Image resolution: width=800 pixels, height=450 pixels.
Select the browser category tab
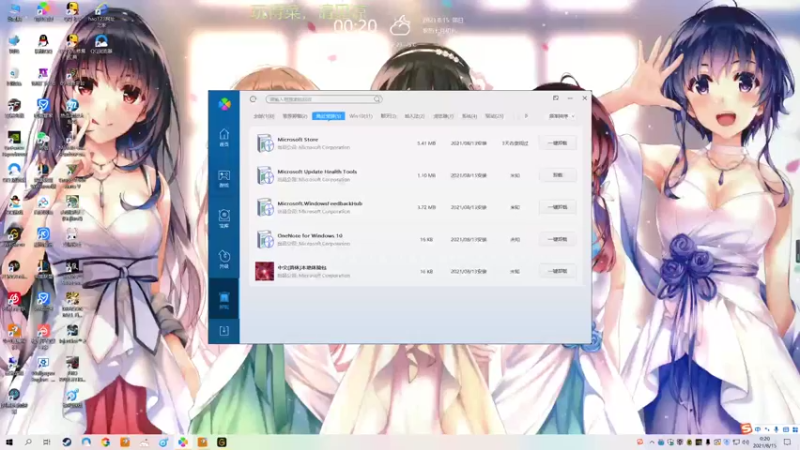[x=443, y=116]
